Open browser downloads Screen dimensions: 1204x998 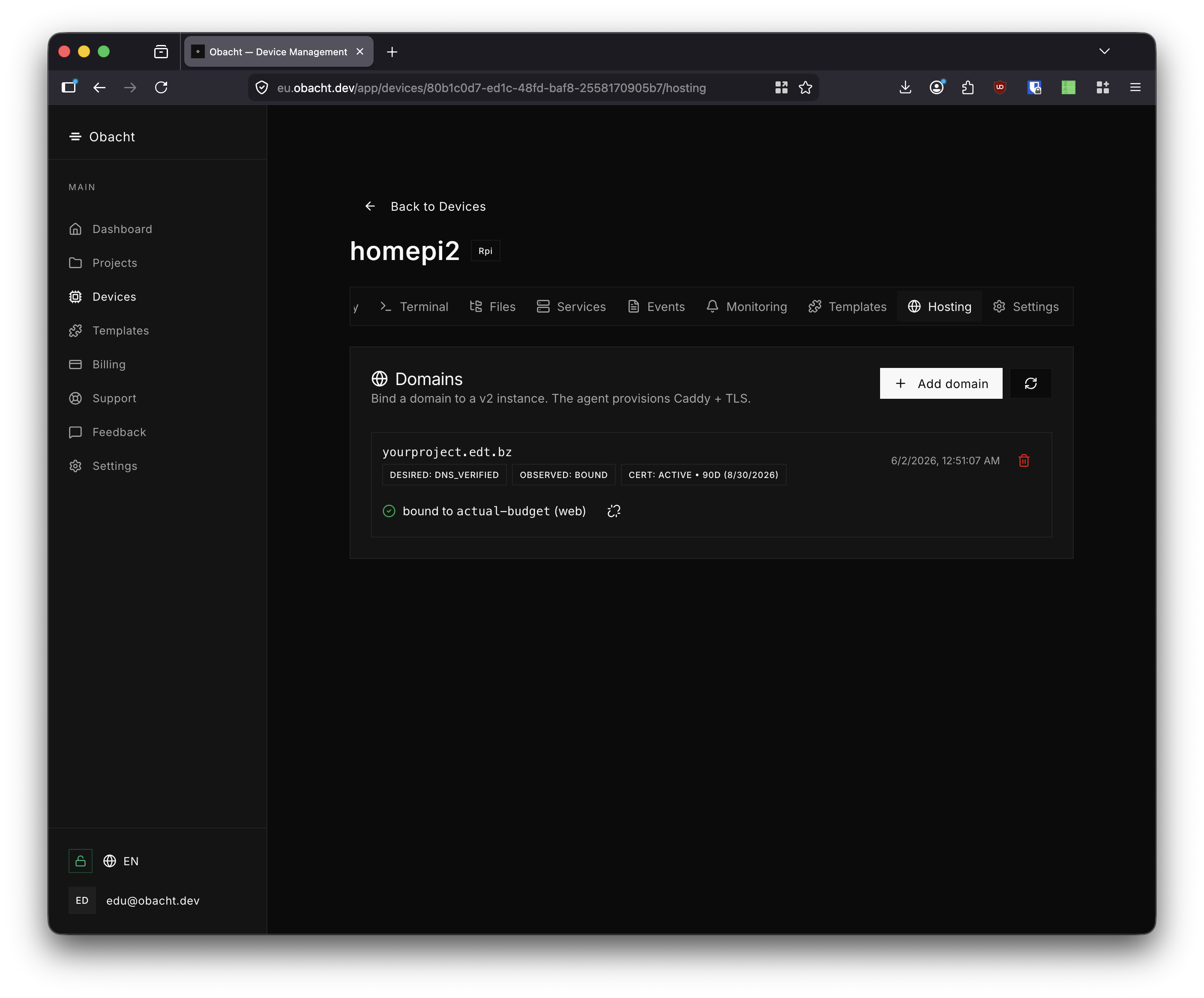tap(905, 87)
